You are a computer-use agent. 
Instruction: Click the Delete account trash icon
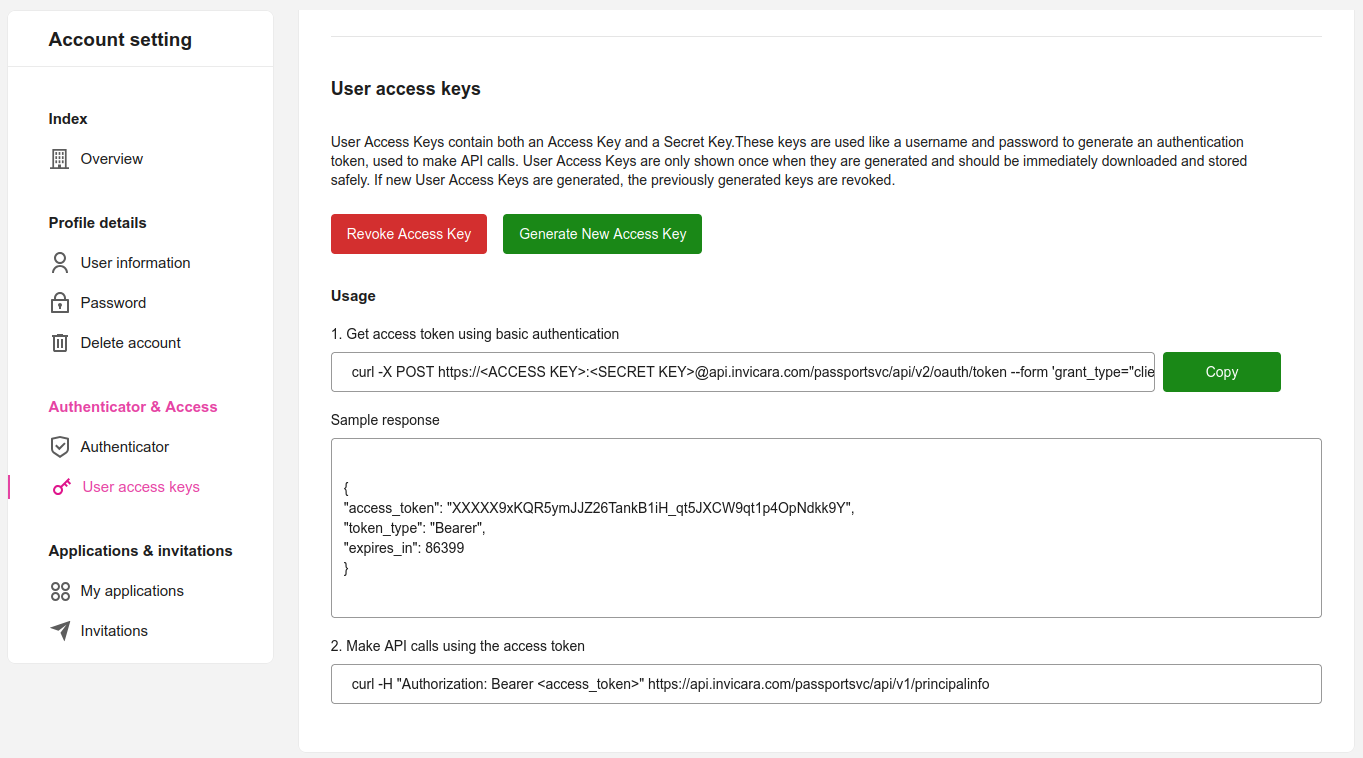pyautogui.click(x=60, y=343)
